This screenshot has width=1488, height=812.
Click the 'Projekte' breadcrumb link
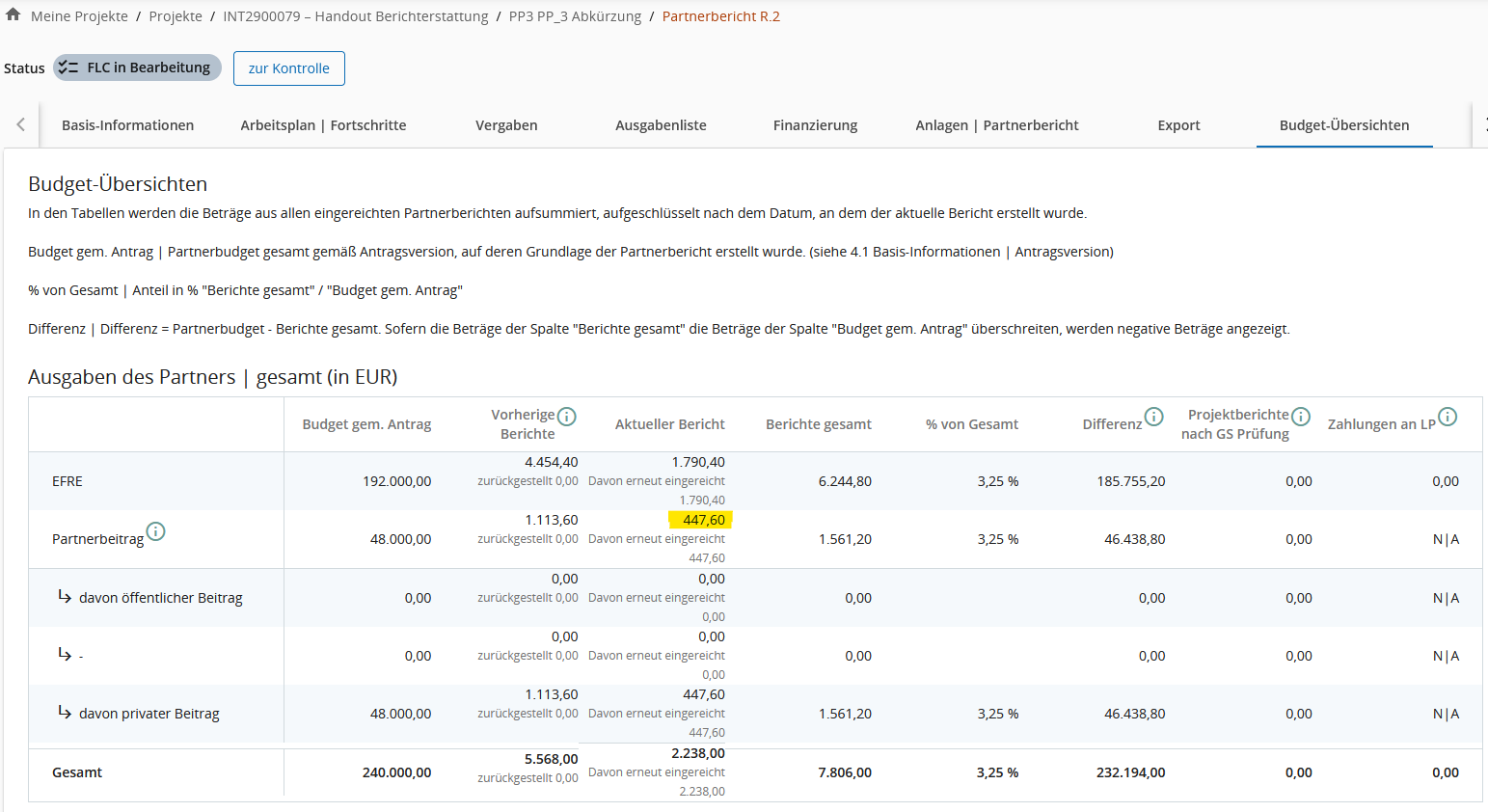[176, 16]
